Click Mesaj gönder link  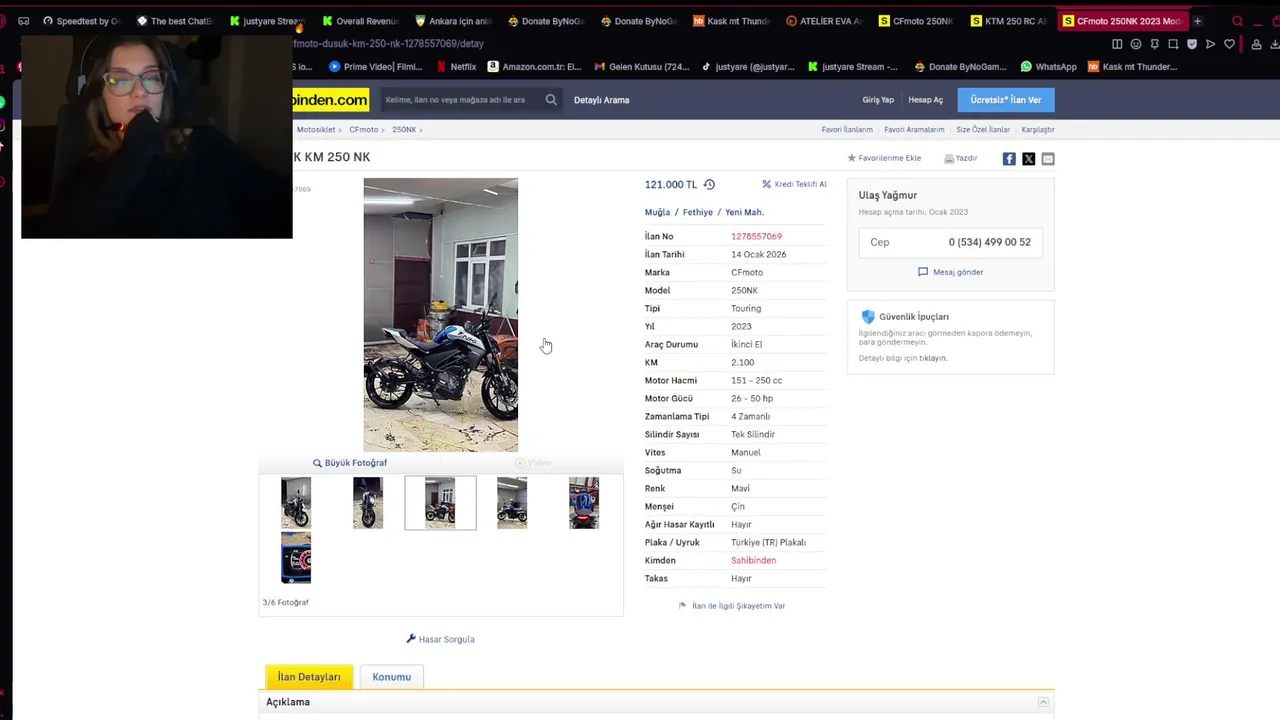coord(950,272)
